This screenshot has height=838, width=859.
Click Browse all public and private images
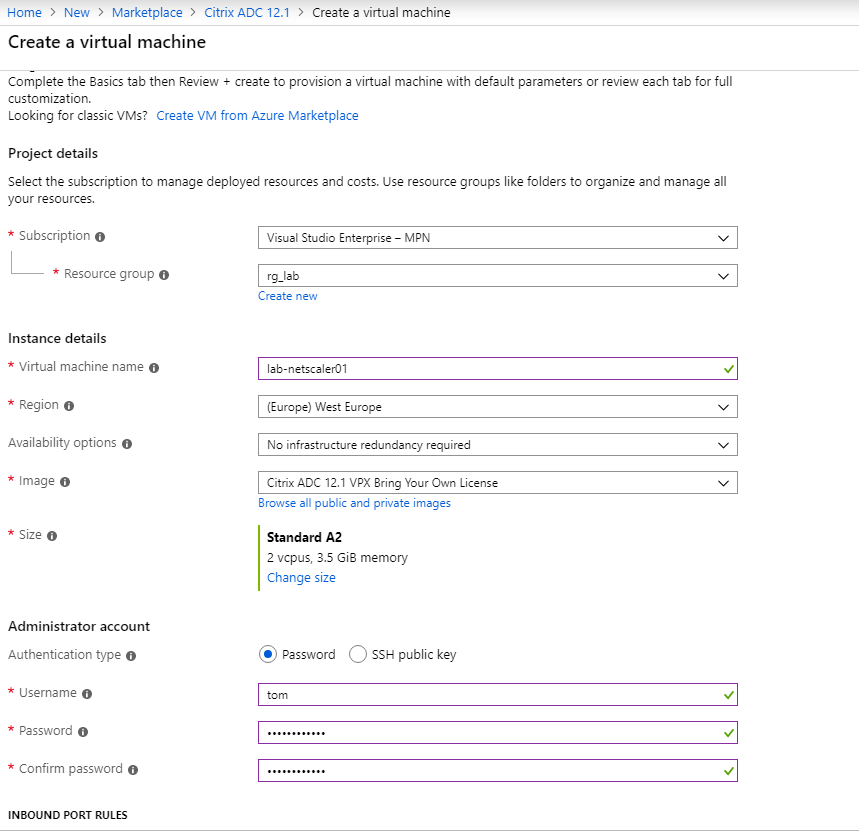point(354,503)
